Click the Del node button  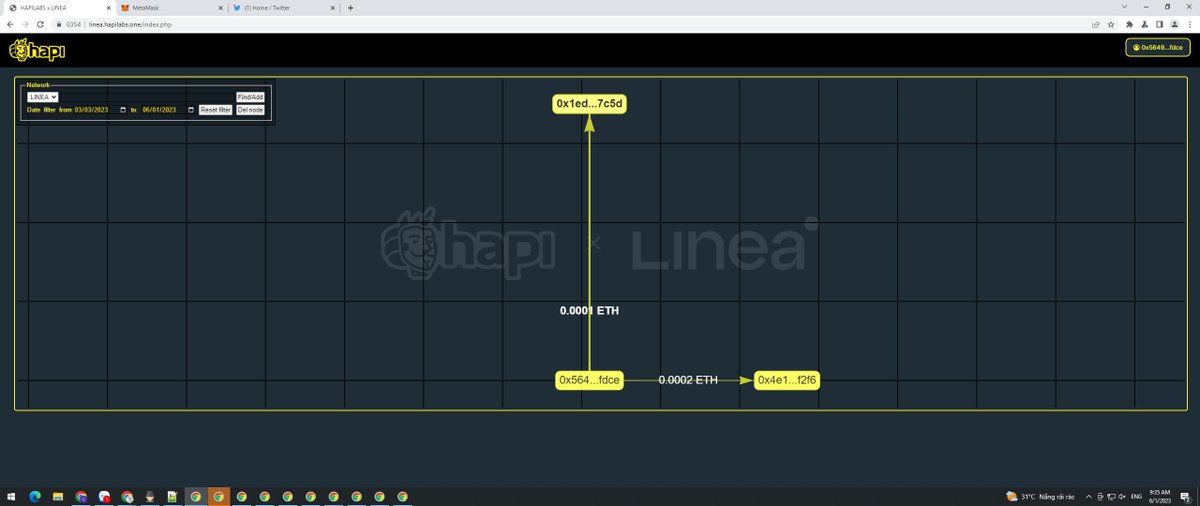tap(250, 110)
